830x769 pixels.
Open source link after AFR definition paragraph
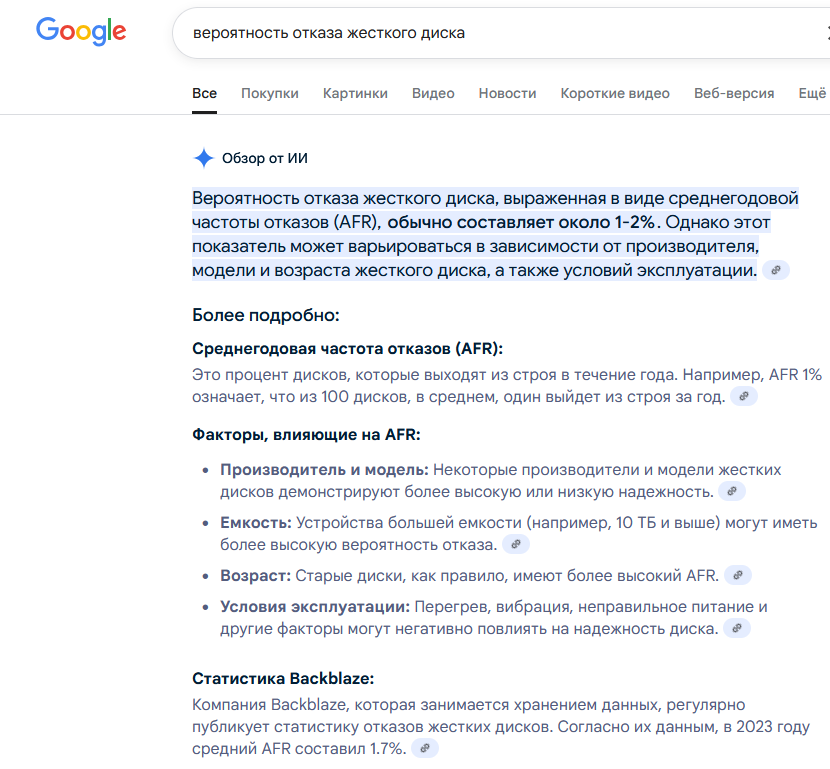(x=744, y=396)
